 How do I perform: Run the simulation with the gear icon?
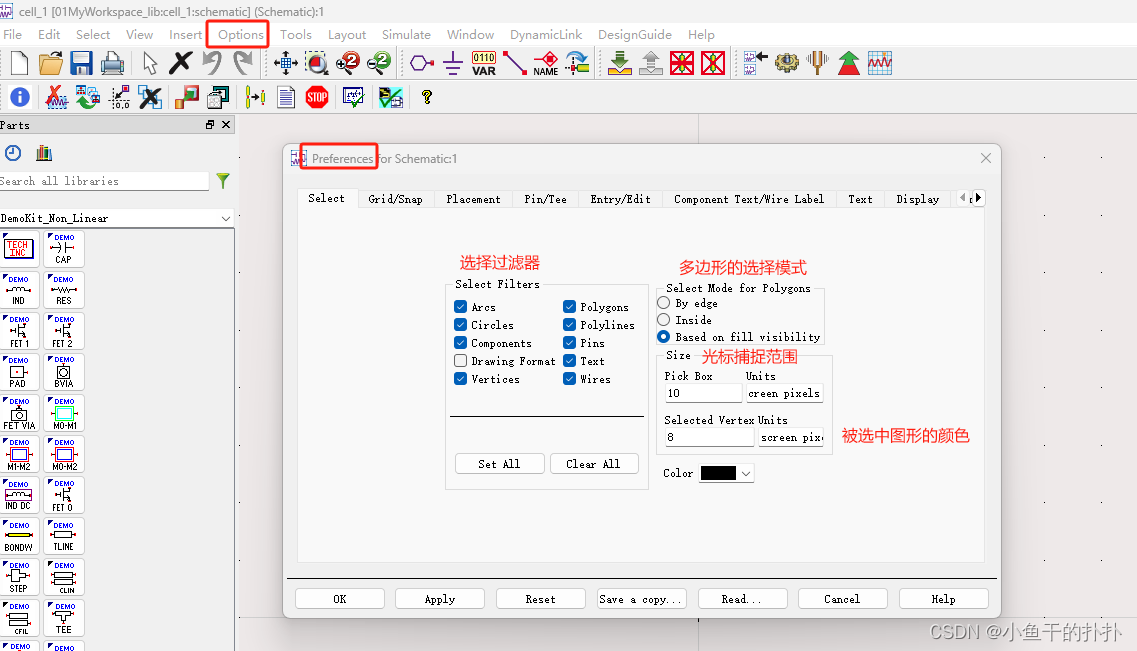point(788,62)
